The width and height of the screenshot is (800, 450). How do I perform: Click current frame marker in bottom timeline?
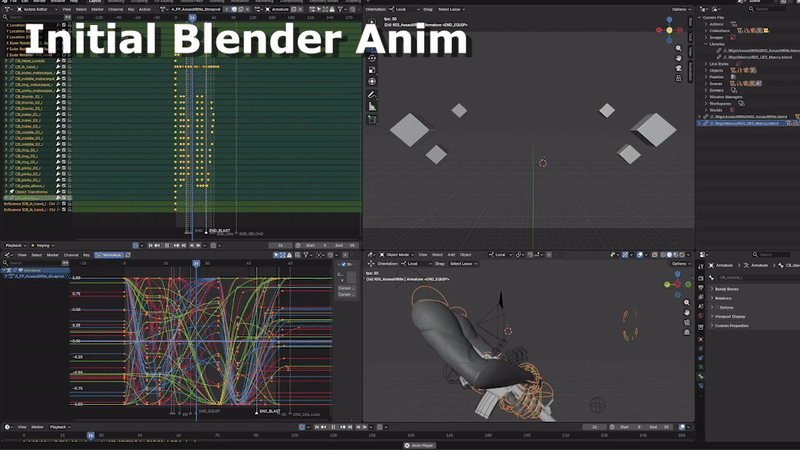point(90,435)
